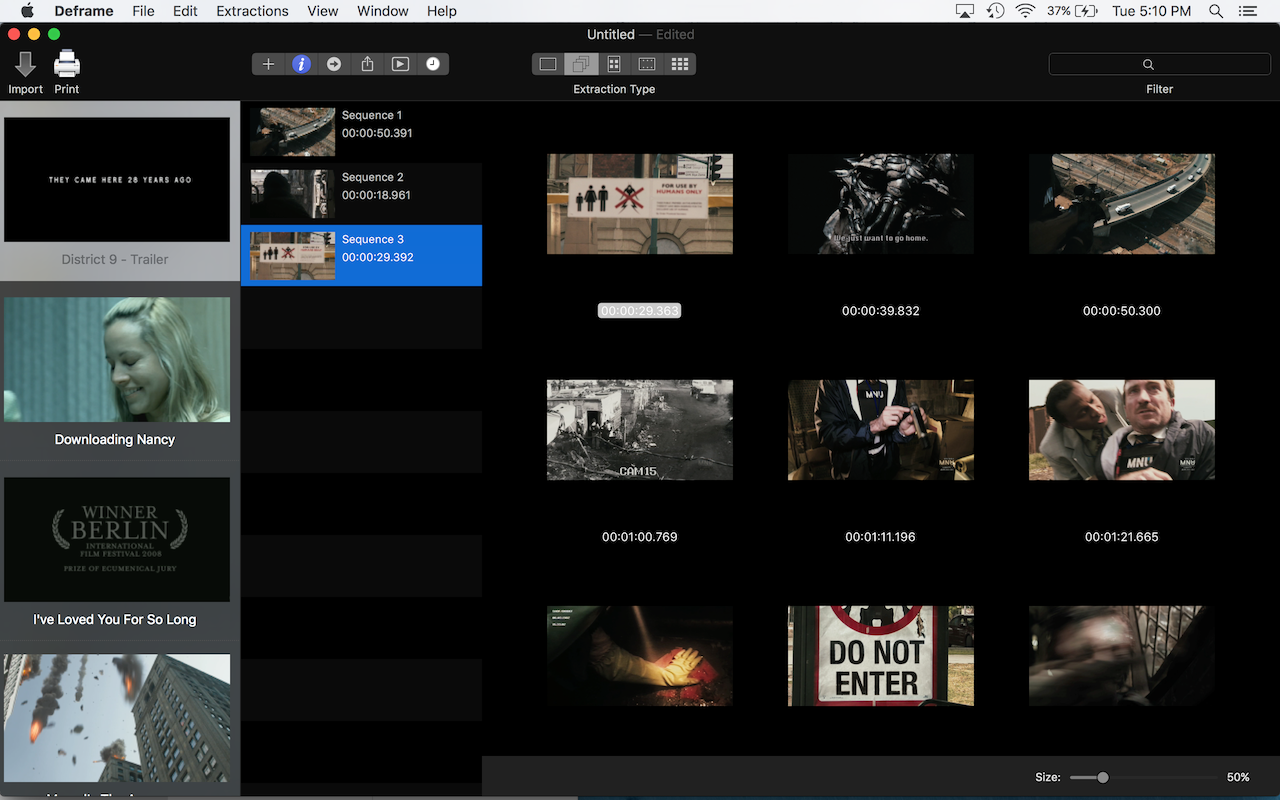
Task: Click the 00:01:00.769 timecode label
Action: click(640, 537)
